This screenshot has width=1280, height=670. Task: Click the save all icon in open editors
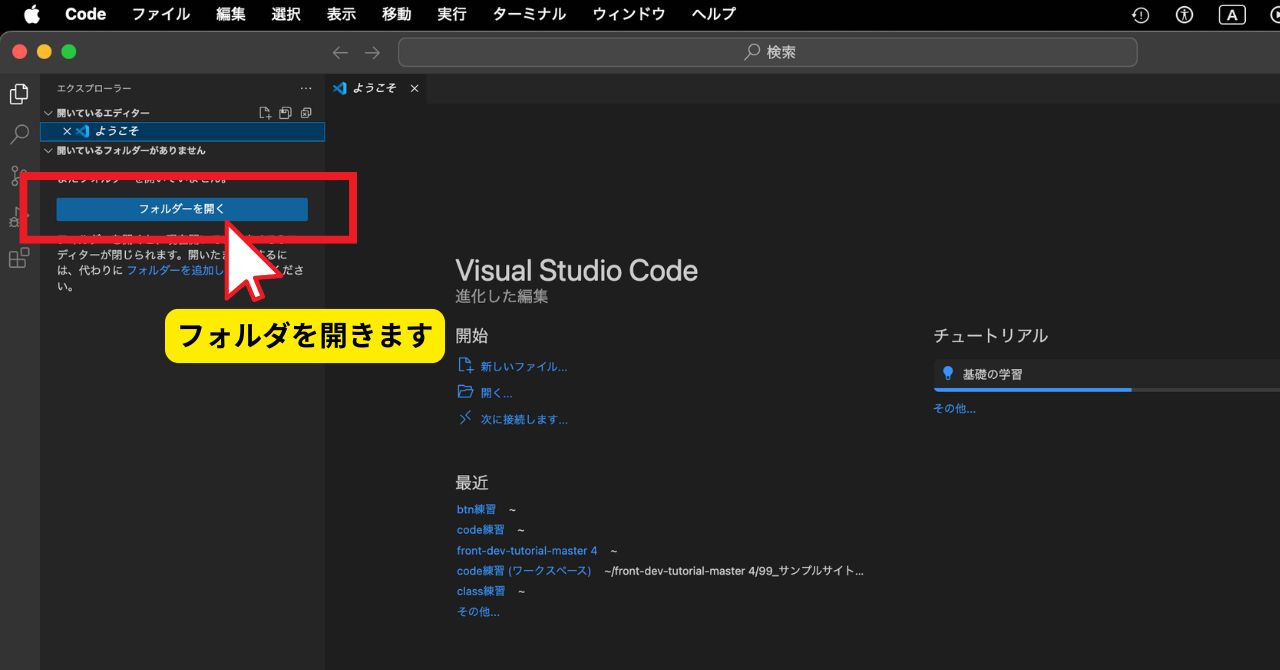285,113
